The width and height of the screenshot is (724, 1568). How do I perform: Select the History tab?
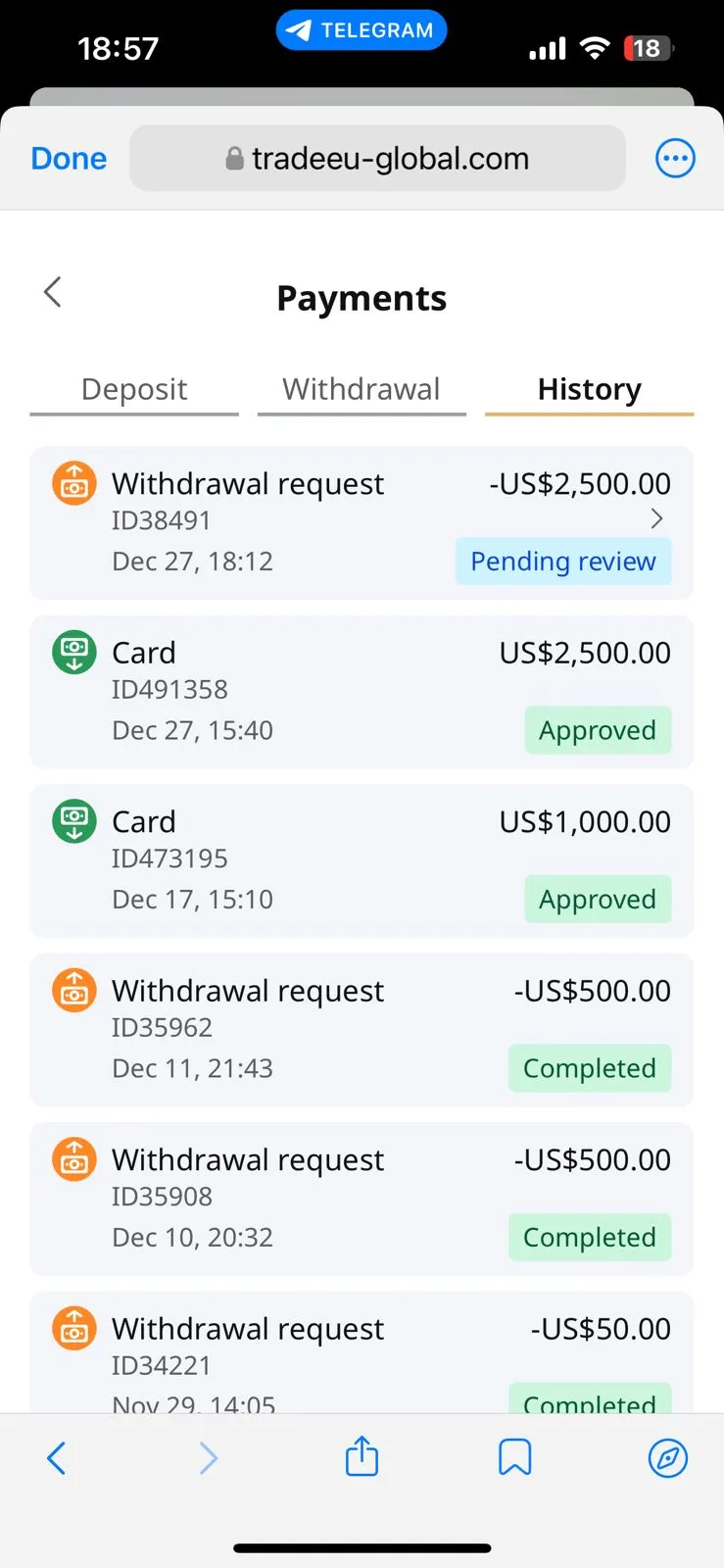point(589,390)
